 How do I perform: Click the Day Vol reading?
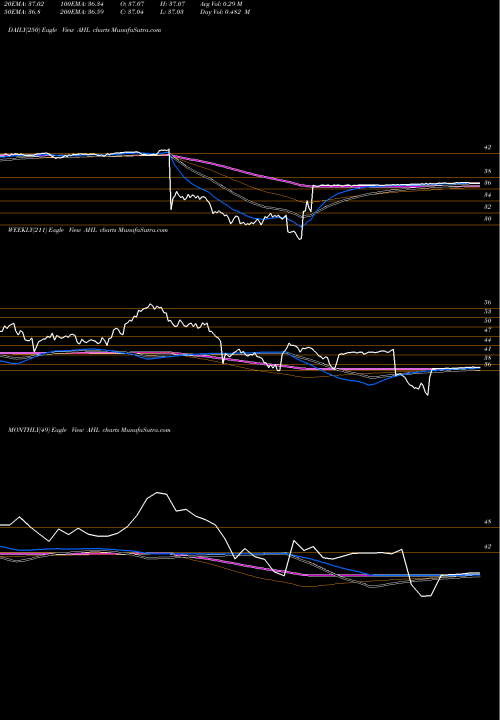(x=225, y=12)
